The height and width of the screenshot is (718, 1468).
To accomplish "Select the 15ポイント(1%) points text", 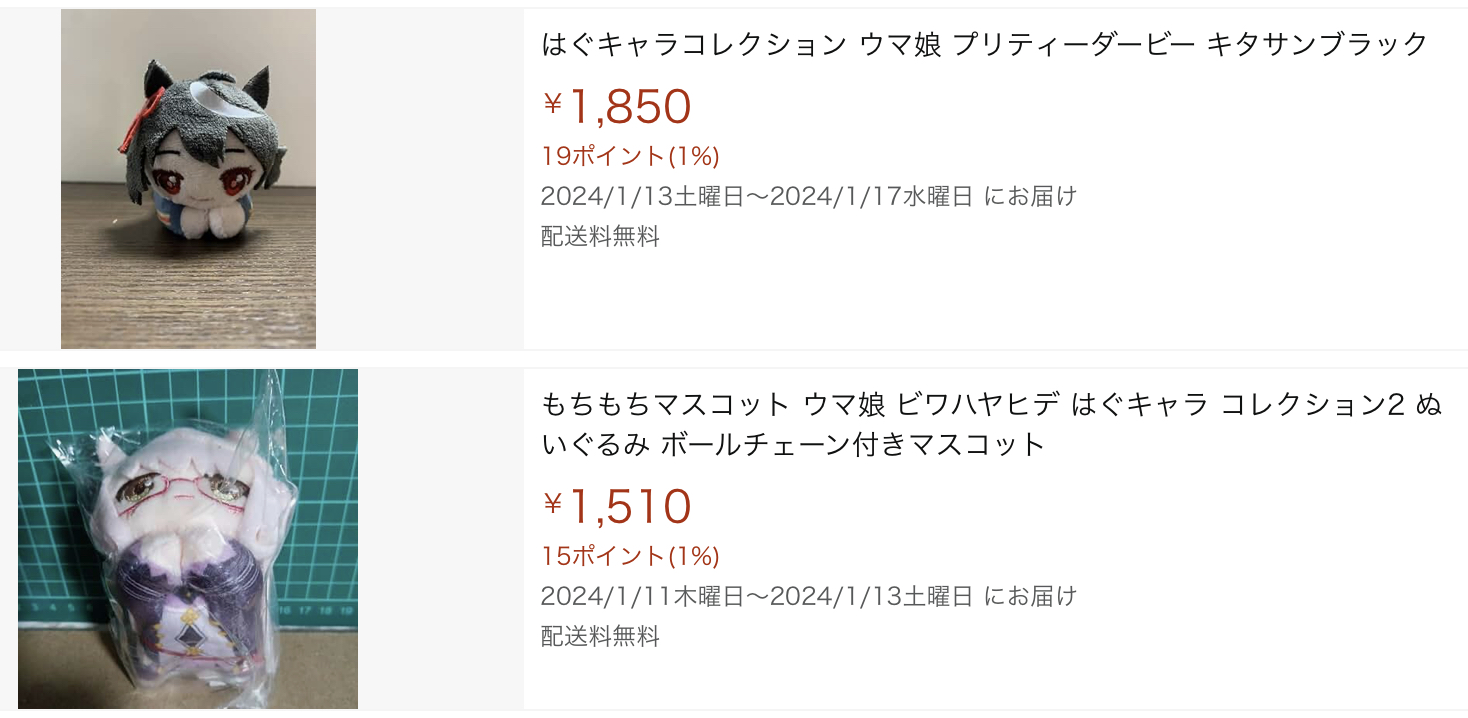I will pos(630,556).
